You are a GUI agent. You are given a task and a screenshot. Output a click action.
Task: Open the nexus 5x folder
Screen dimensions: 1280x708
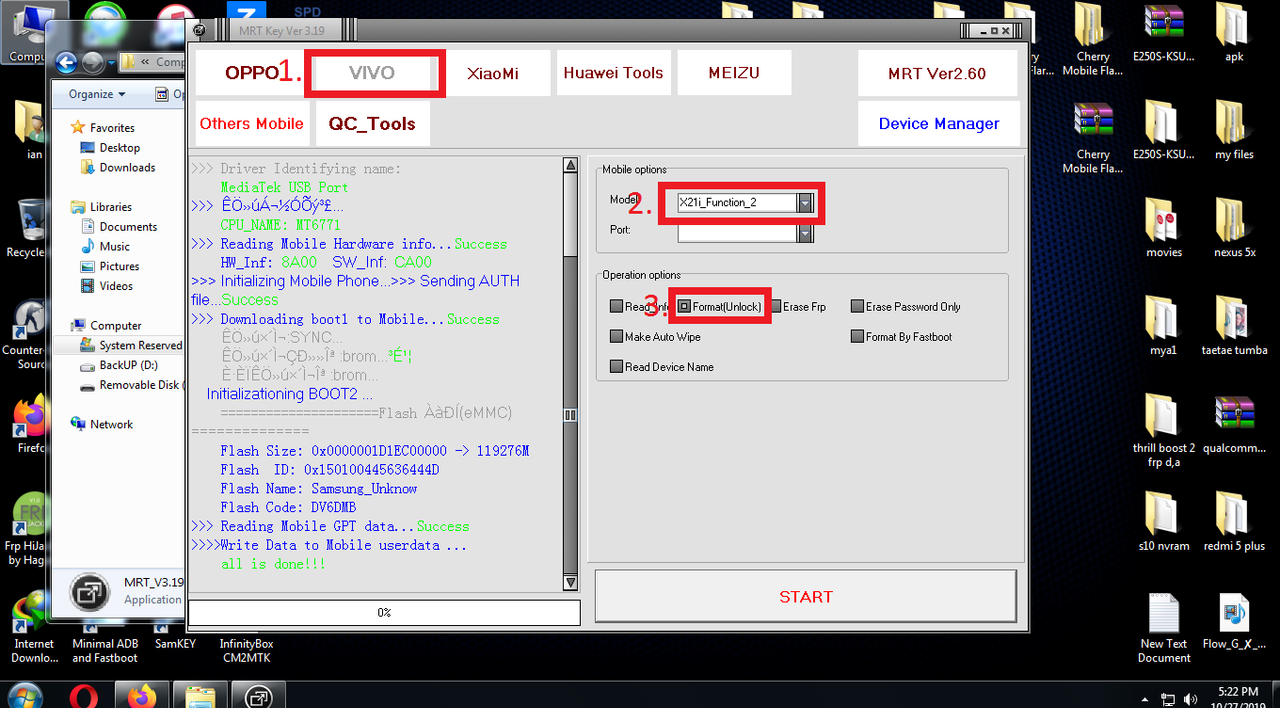[x=1234, y=228]
